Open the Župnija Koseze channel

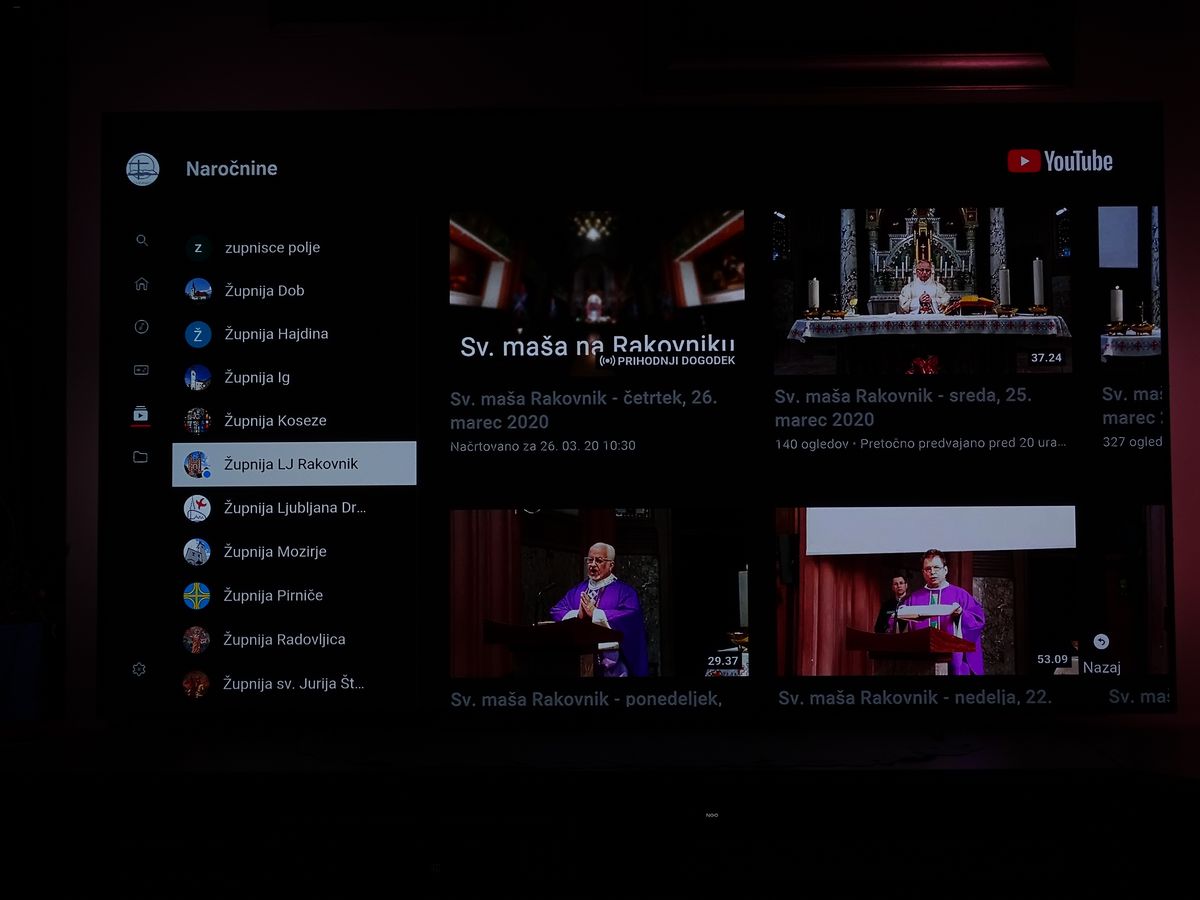coord(275,421)
